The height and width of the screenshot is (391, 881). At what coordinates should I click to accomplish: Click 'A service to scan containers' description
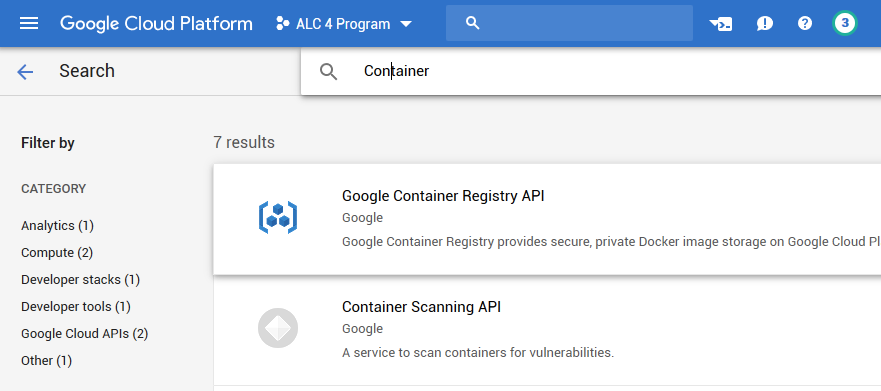(x=478, y=352)
